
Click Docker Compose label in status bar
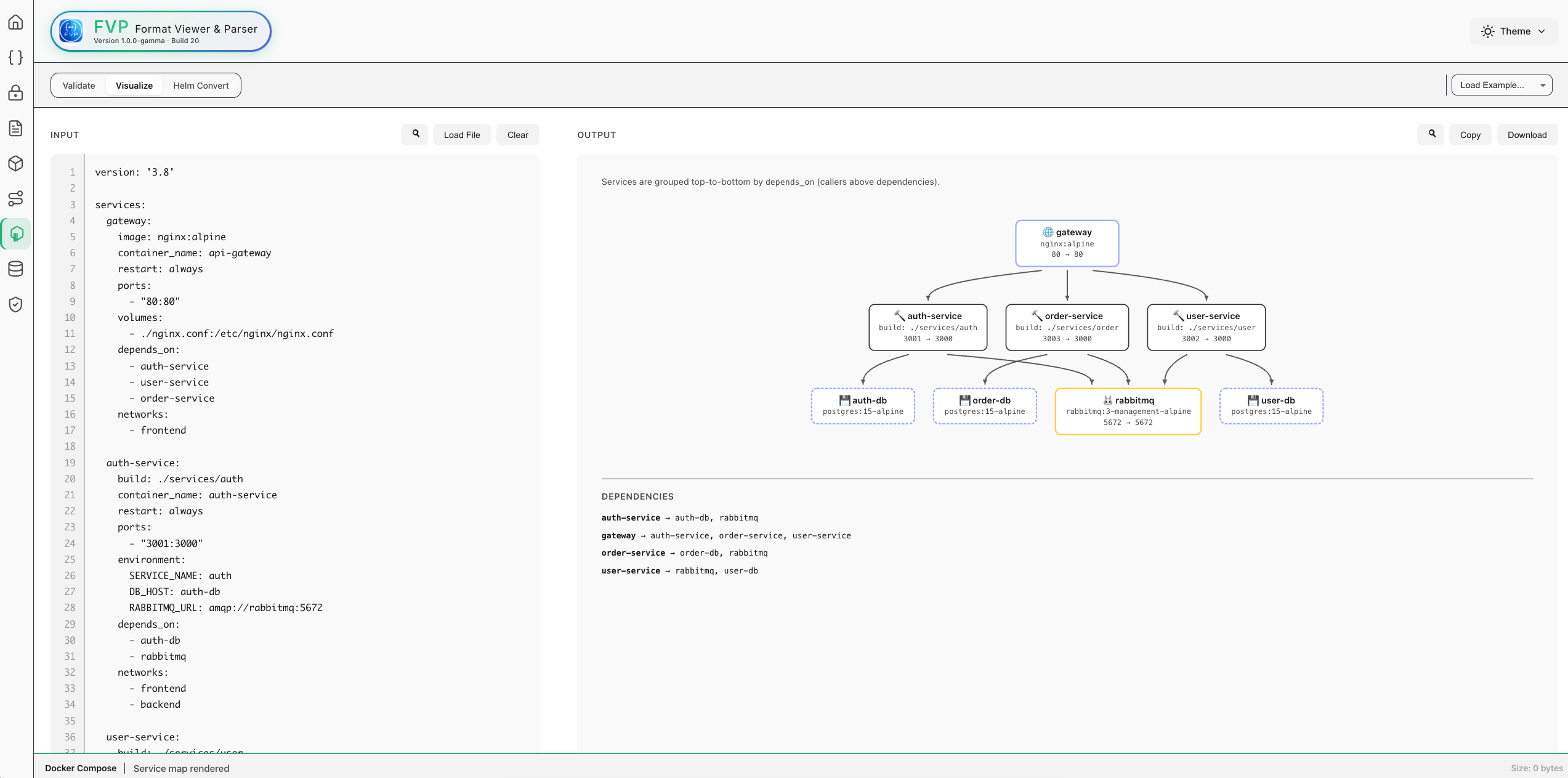click(81, 768)
